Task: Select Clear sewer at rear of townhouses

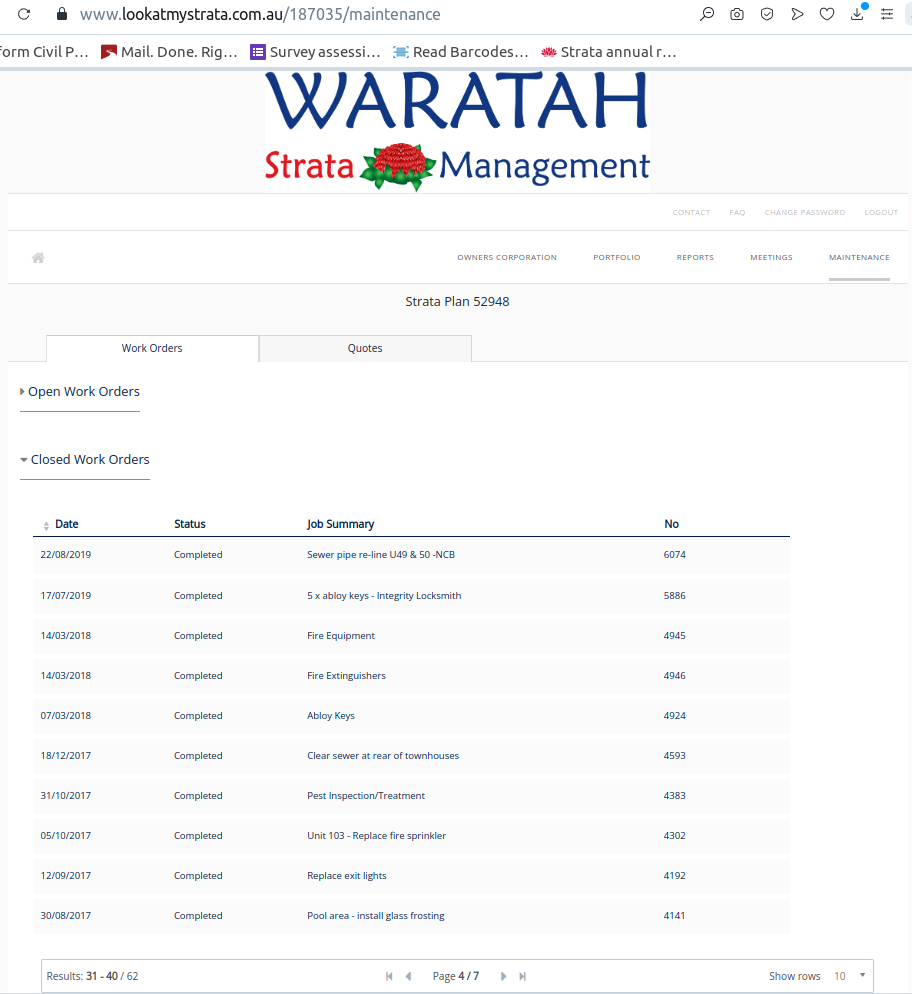Action: coord(383,756)
